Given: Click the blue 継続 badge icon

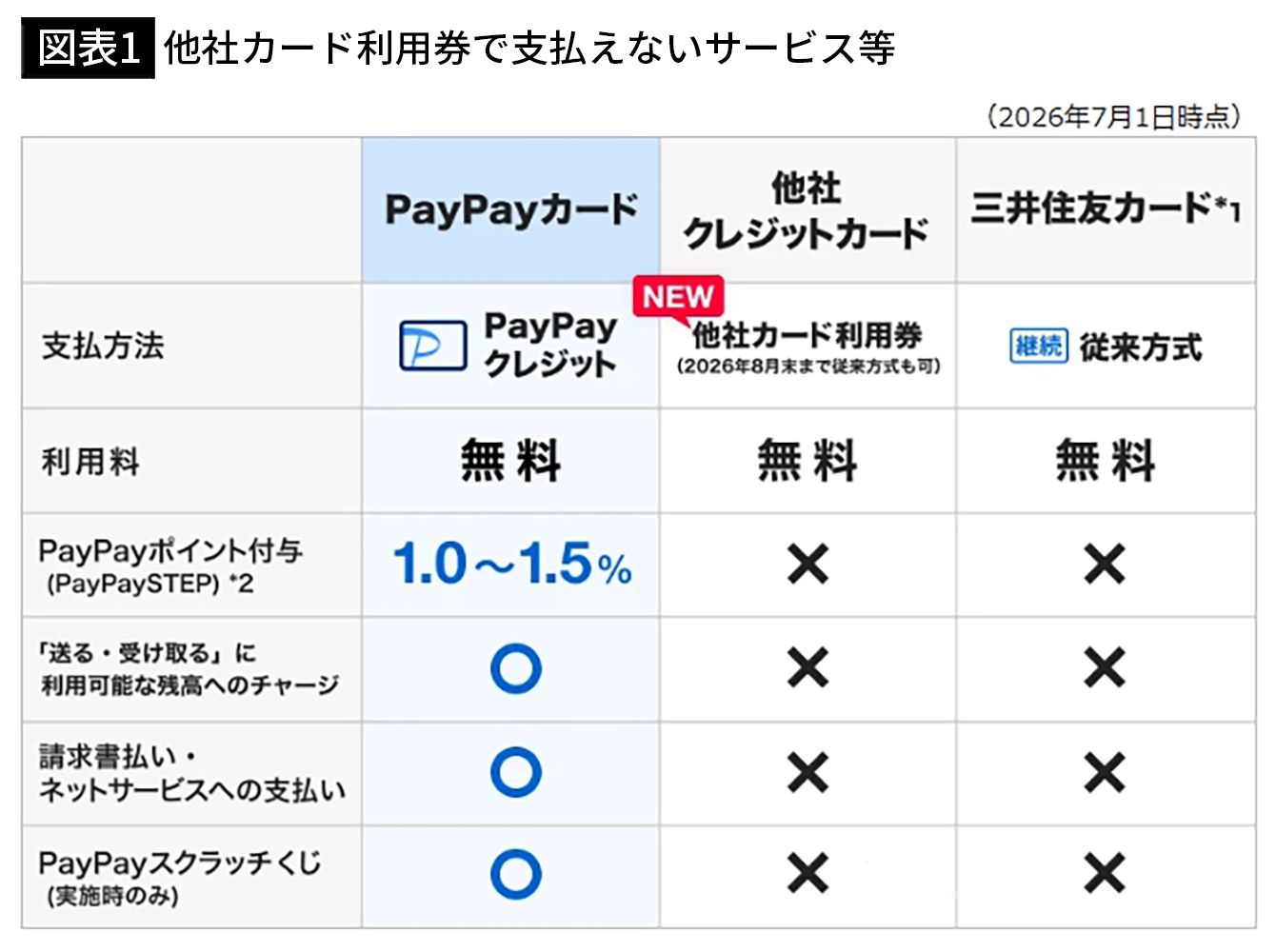Looking at the screenshot, I should (1038, 346).
